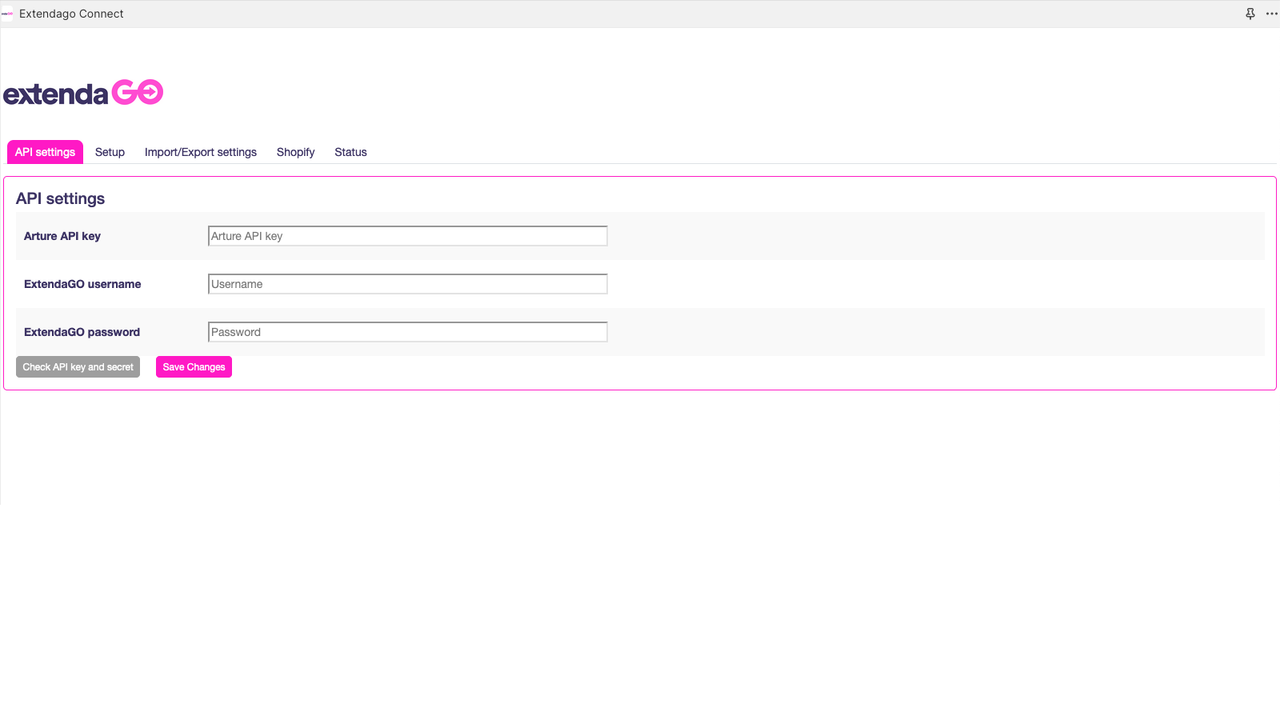Select the Setup tab
1280x720 pixels.
click(110, 152)
